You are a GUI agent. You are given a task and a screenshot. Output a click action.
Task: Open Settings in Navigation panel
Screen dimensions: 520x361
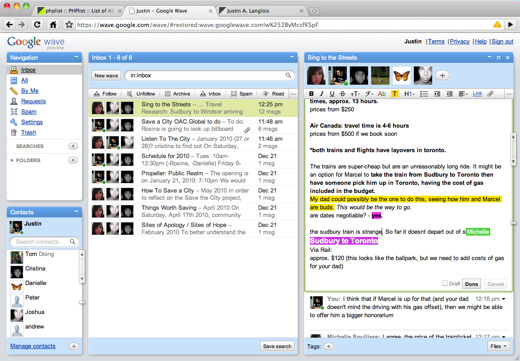[x=32, y=122]
